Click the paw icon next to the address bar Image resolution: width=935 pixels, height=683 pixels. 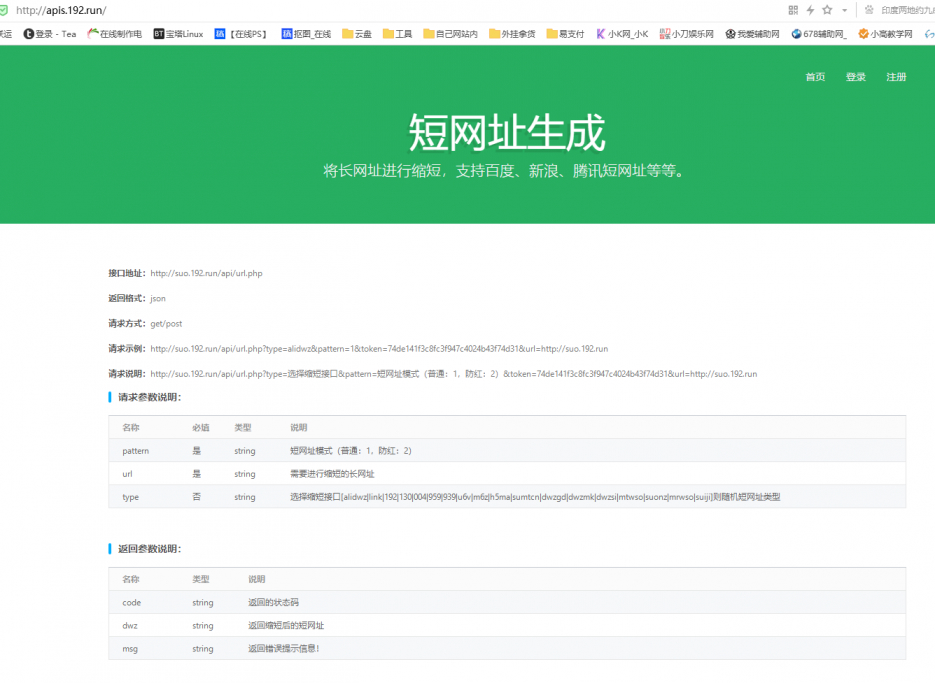[869, 10]
